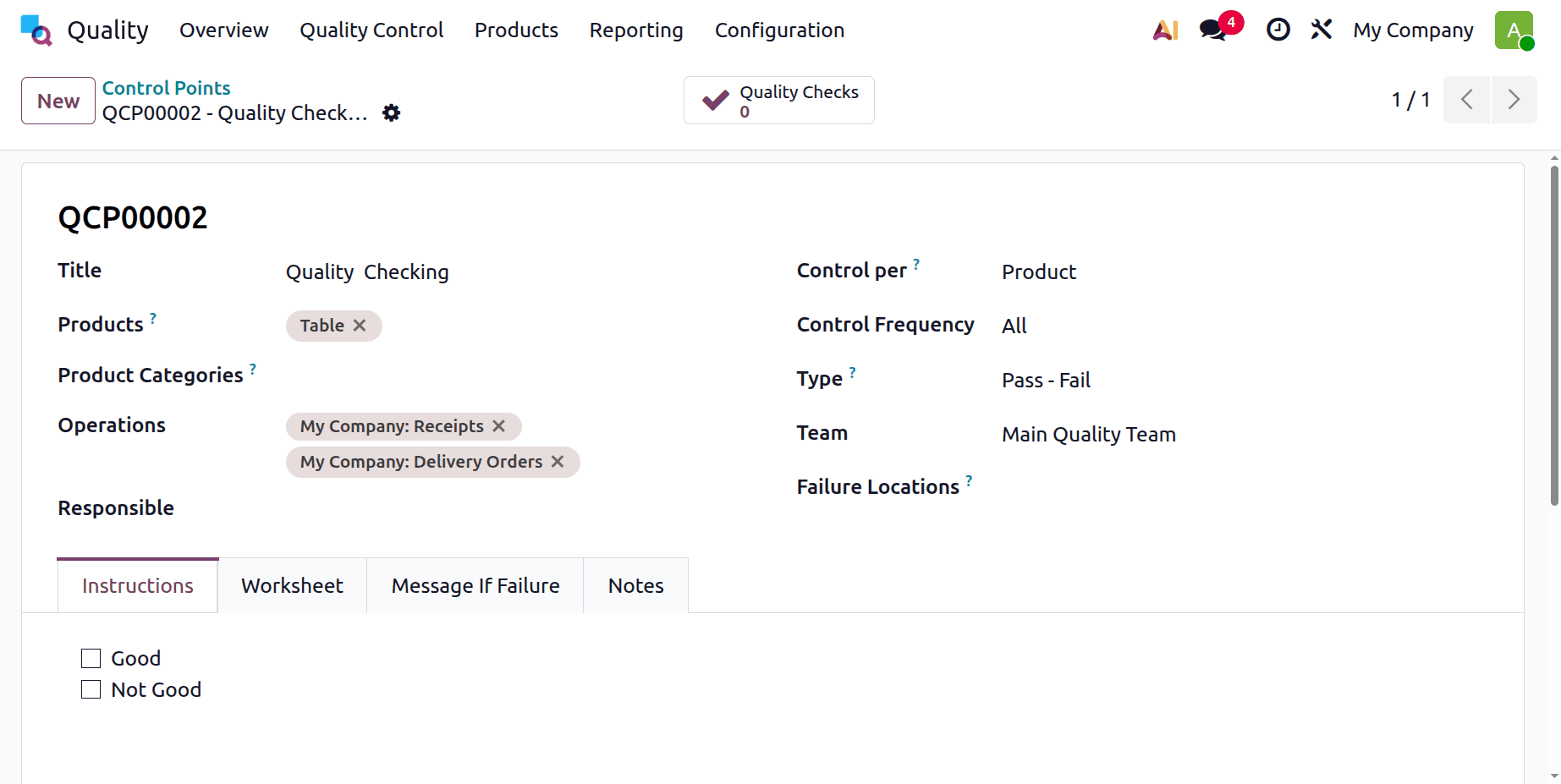Open the Quality Control menu

click(371, 30)
